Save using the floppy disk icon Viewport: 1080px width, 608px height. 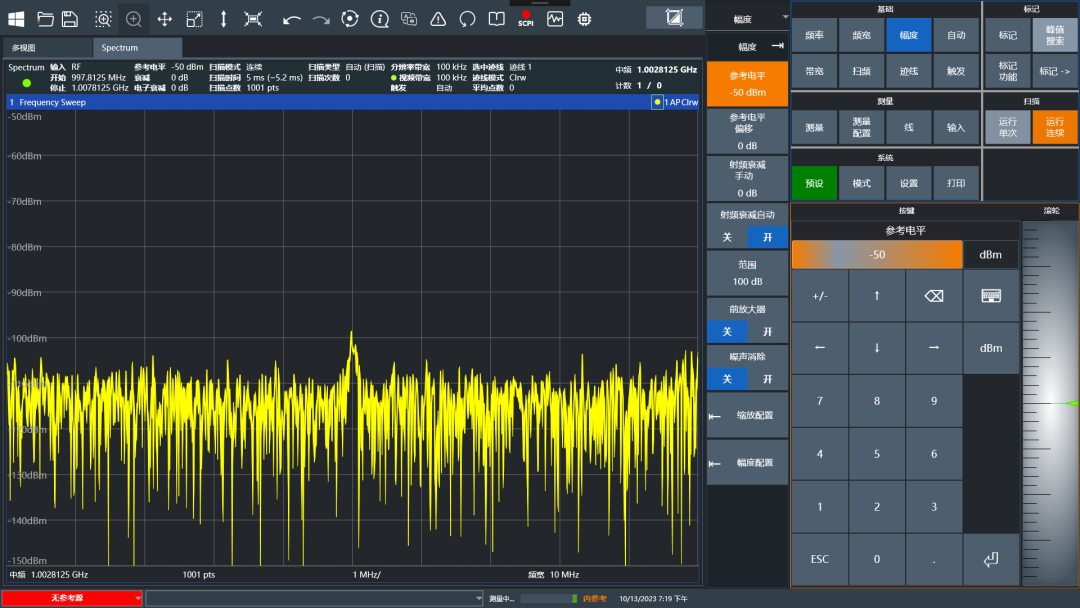pyautogui.click(x=70, y=19)
